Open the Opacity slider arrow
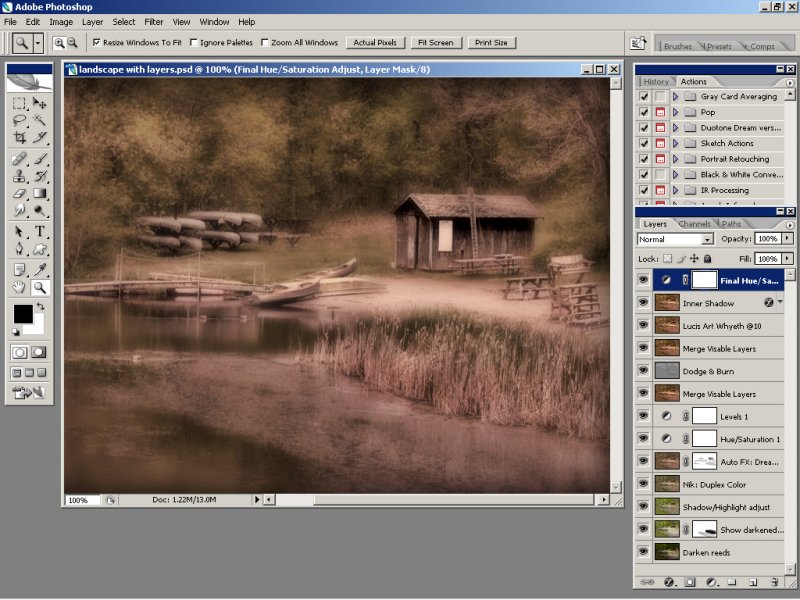Screen dimensions: 800x600 tap(788, 238)
